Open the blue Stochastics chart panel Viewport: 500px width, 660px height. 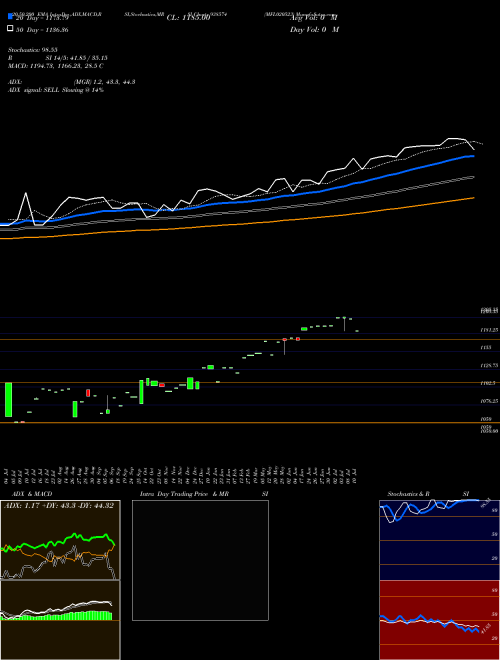coord(439,540)
